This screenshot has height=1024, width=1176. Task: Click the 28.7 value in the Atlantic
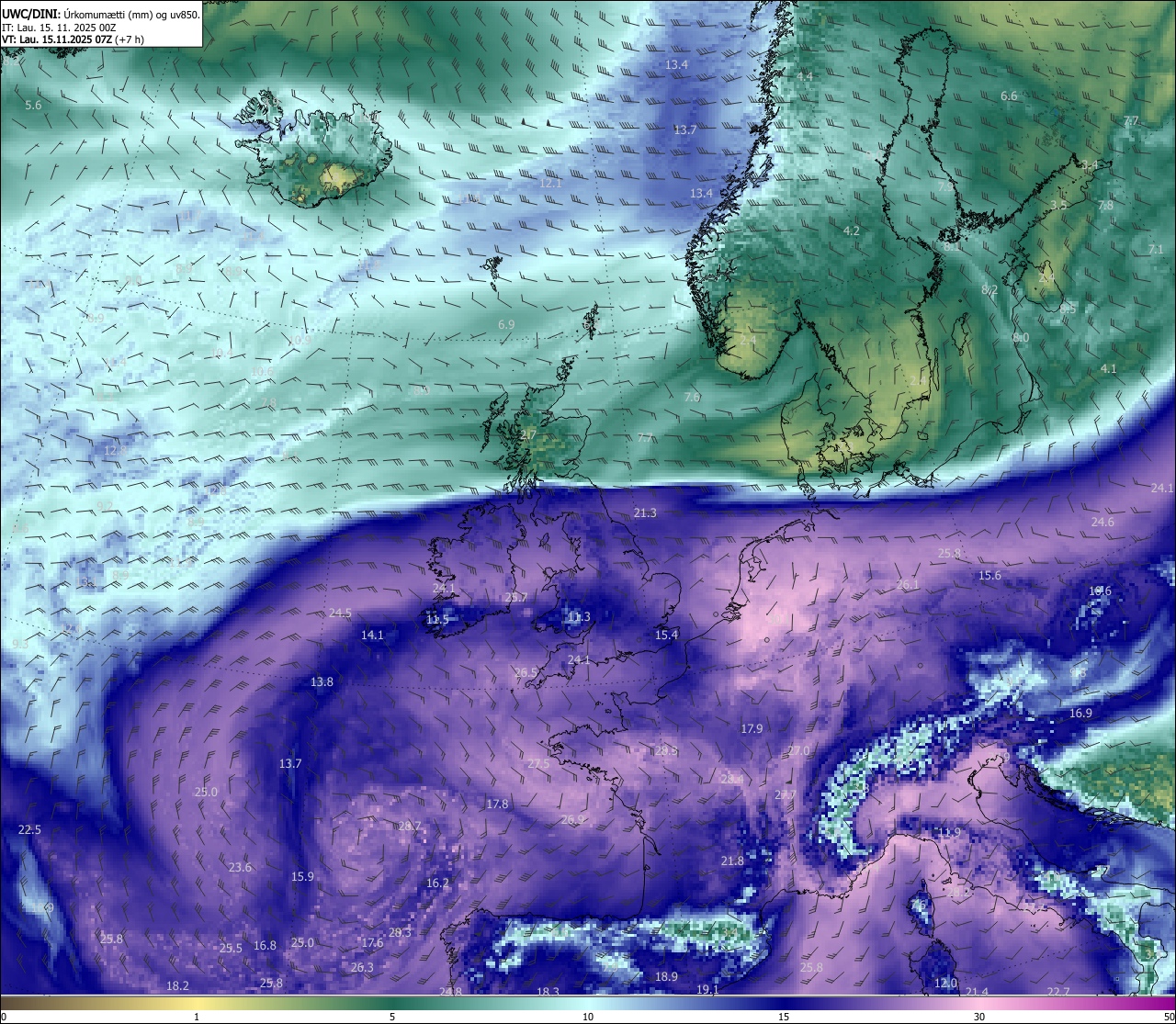pos(409,827)
